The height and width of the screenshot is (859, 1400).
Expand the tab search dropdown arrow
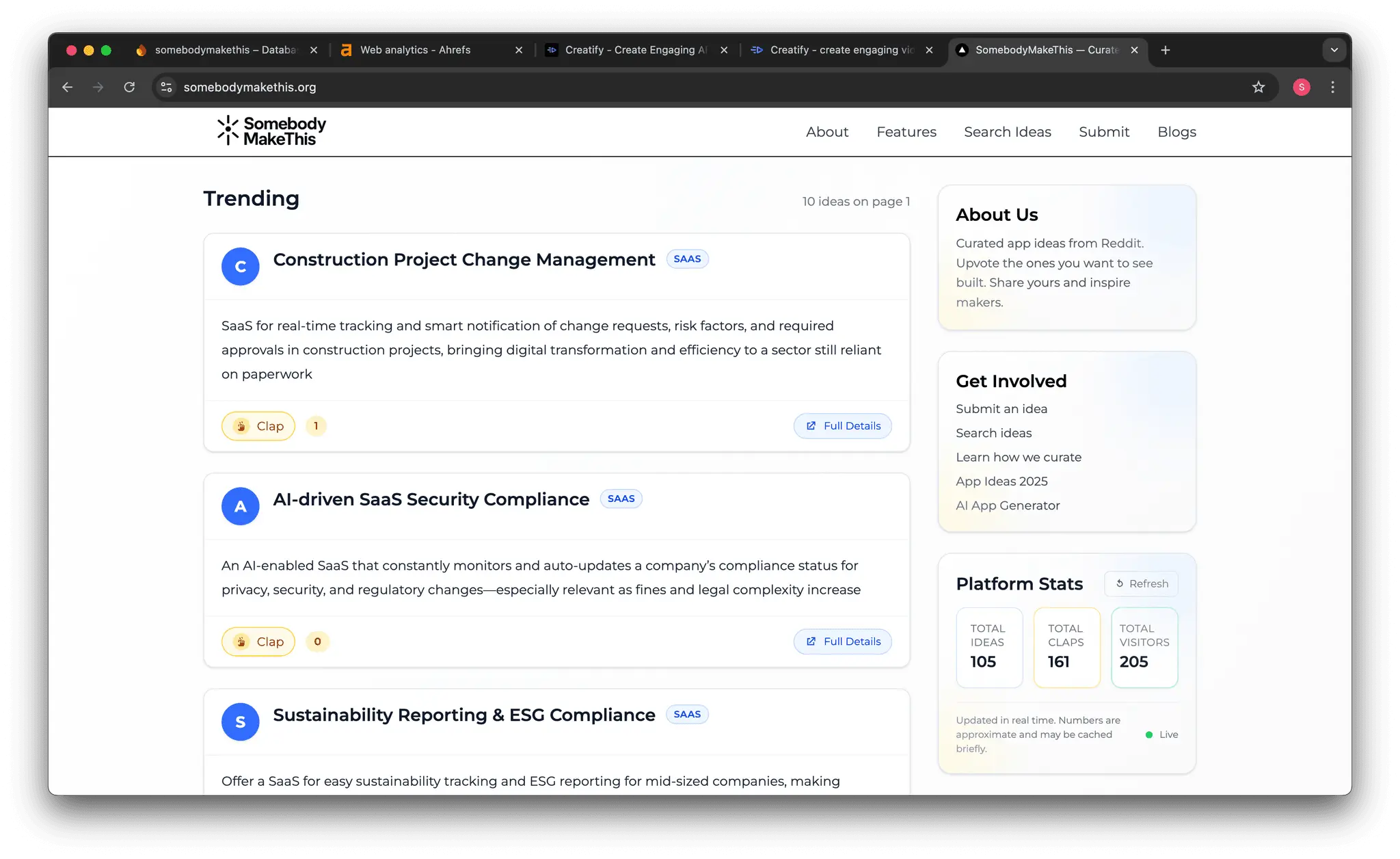(x=1334, y=50)
